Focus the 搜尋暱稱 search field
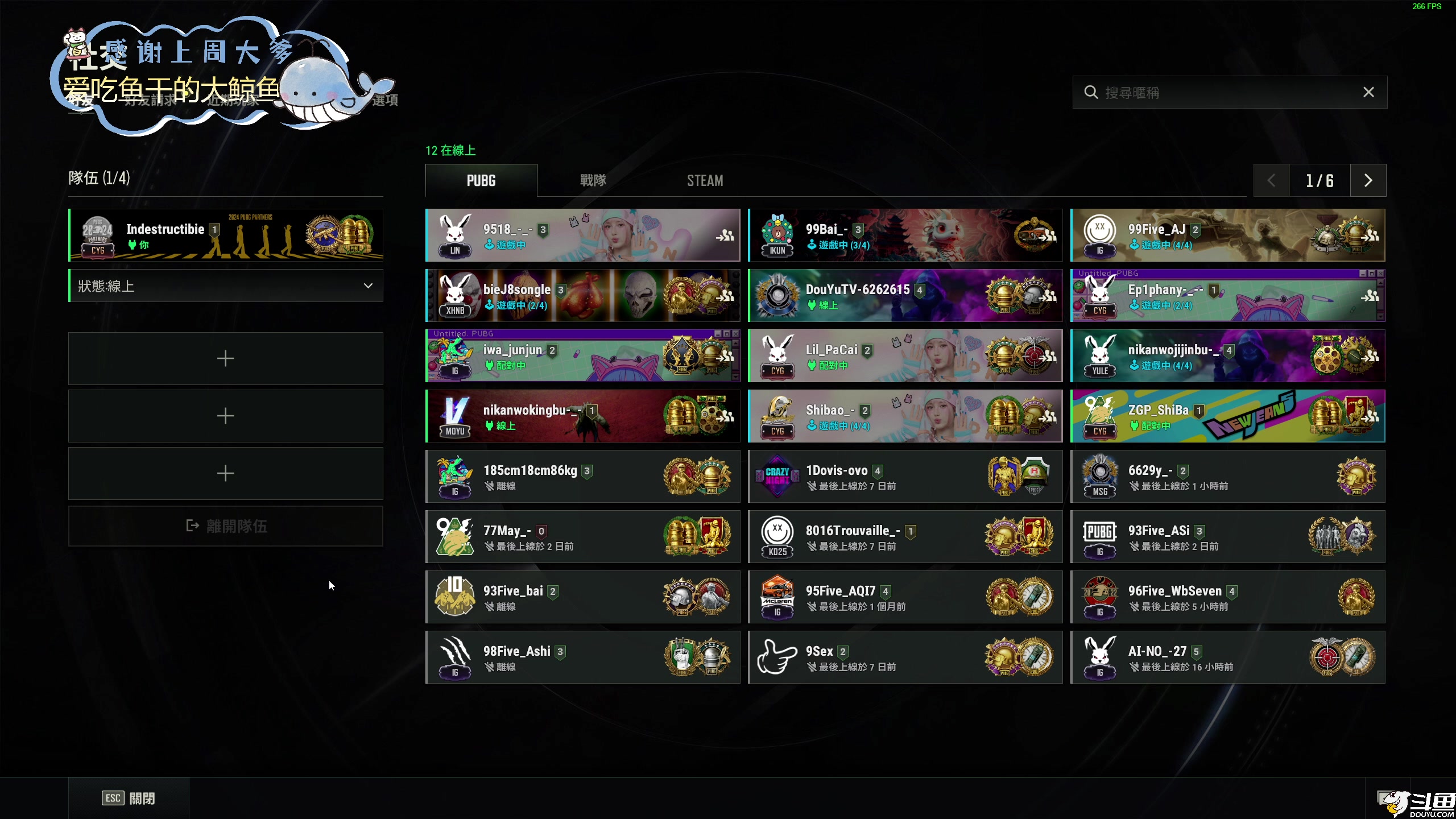 point(1230,92)
